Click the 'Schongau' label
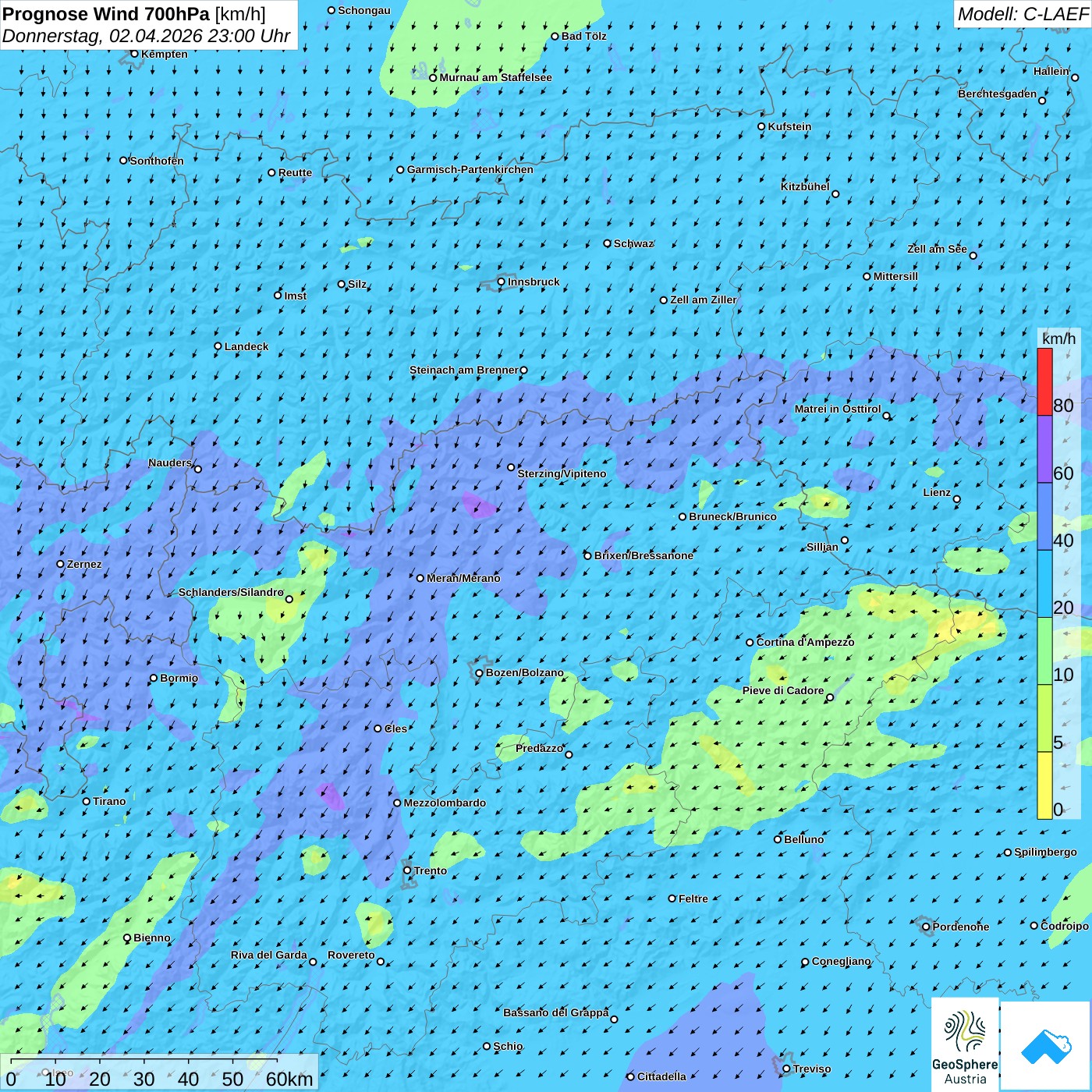 364,10
